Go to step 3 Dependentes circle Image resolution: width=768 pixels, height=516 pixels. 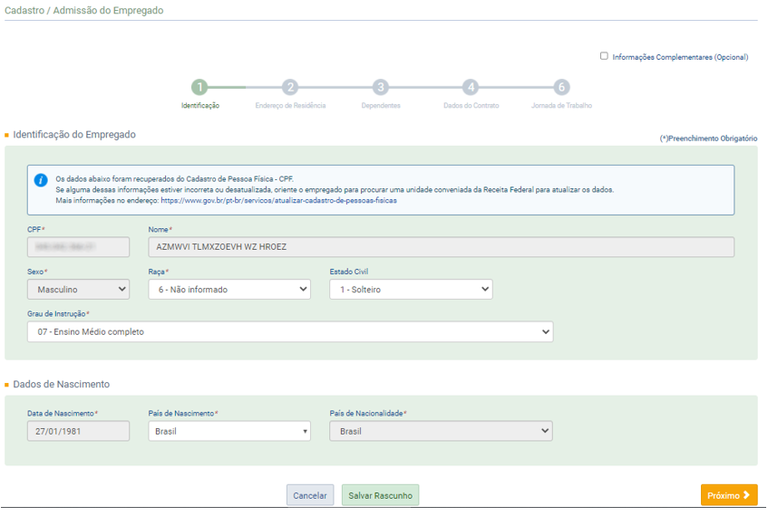pyautogui.click(x=380, y=88)
